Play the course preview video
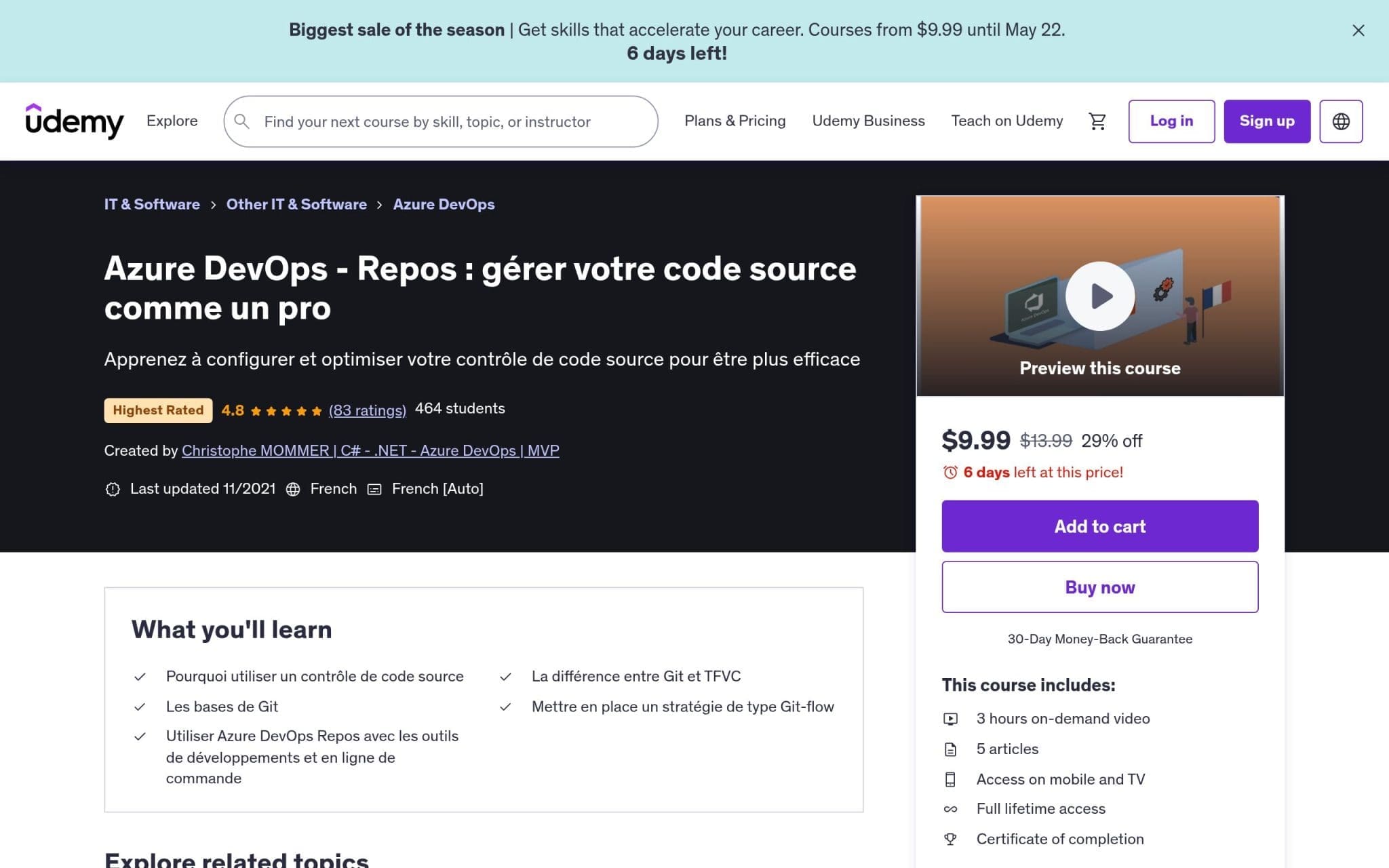1389x868 pixels. point(1099,296)
